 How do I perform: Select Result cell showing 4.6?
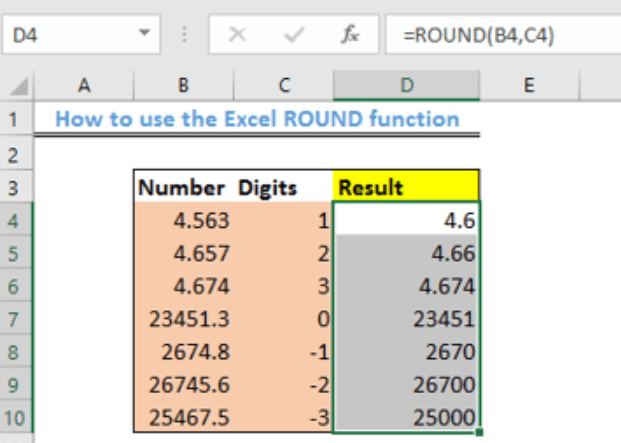406,219
